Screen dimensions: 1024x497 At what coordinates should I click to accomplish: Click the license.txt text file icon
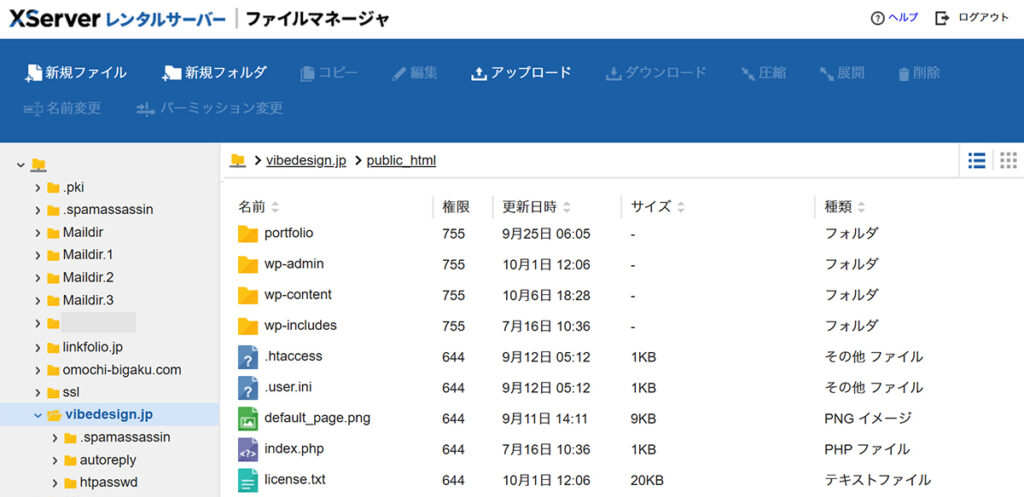248,481
